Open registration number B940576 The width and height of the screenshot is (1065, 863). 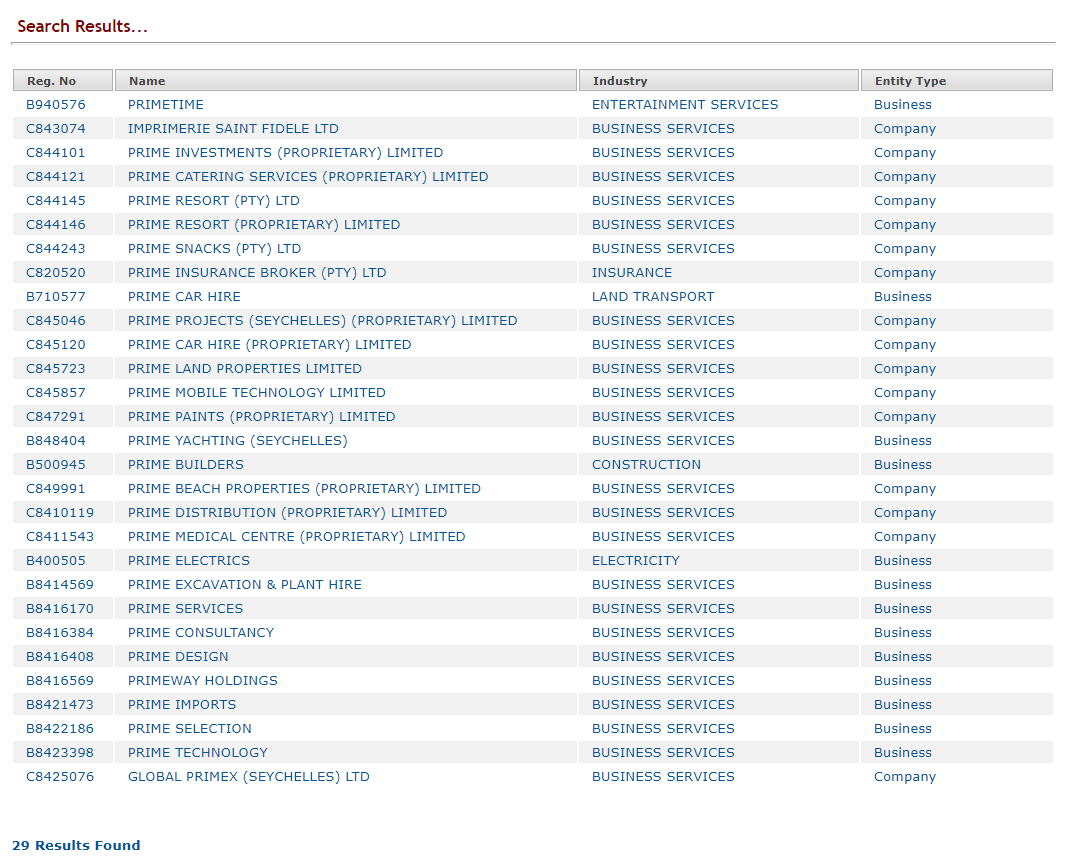56,105
